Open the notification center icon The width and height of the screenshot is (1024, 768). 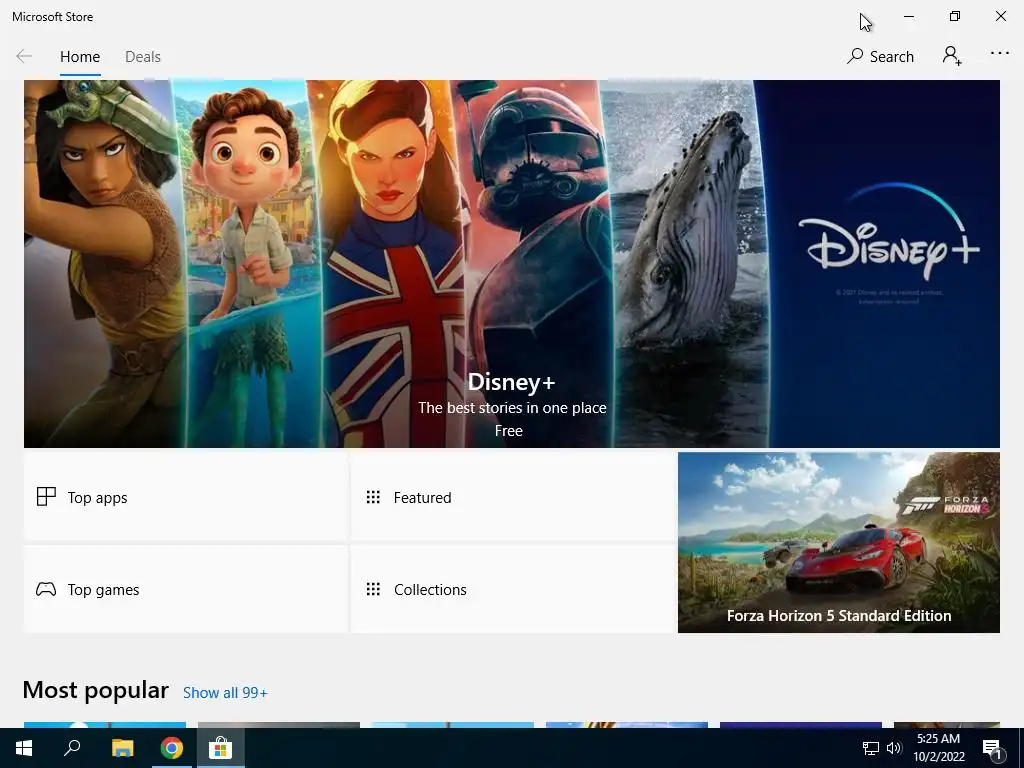(992, 748)
